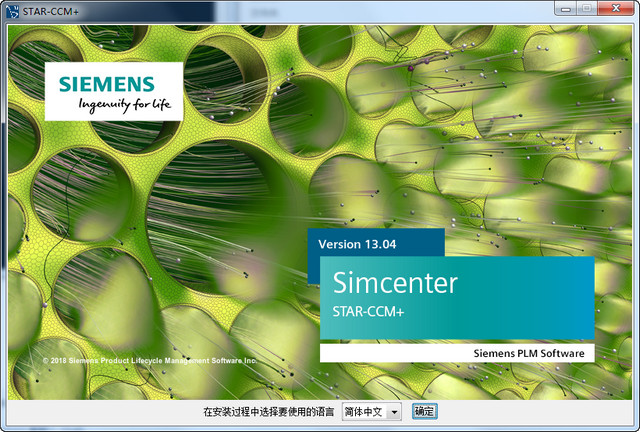Close the STAR-CCM+ installer window
The height and width of the screenshot is (432, 640).
[x=616, y=8]
